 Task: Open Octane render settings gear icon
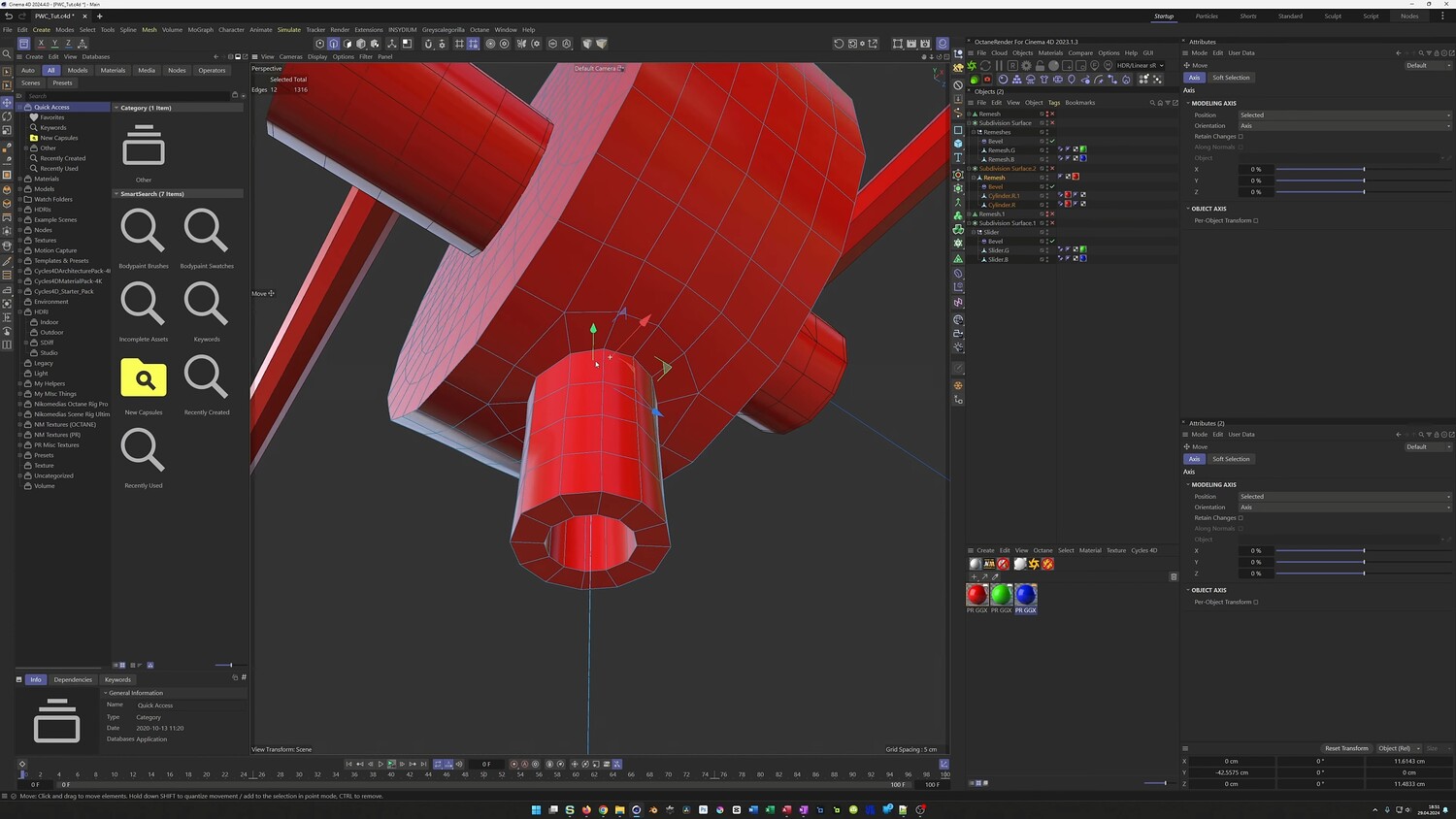1027,66
